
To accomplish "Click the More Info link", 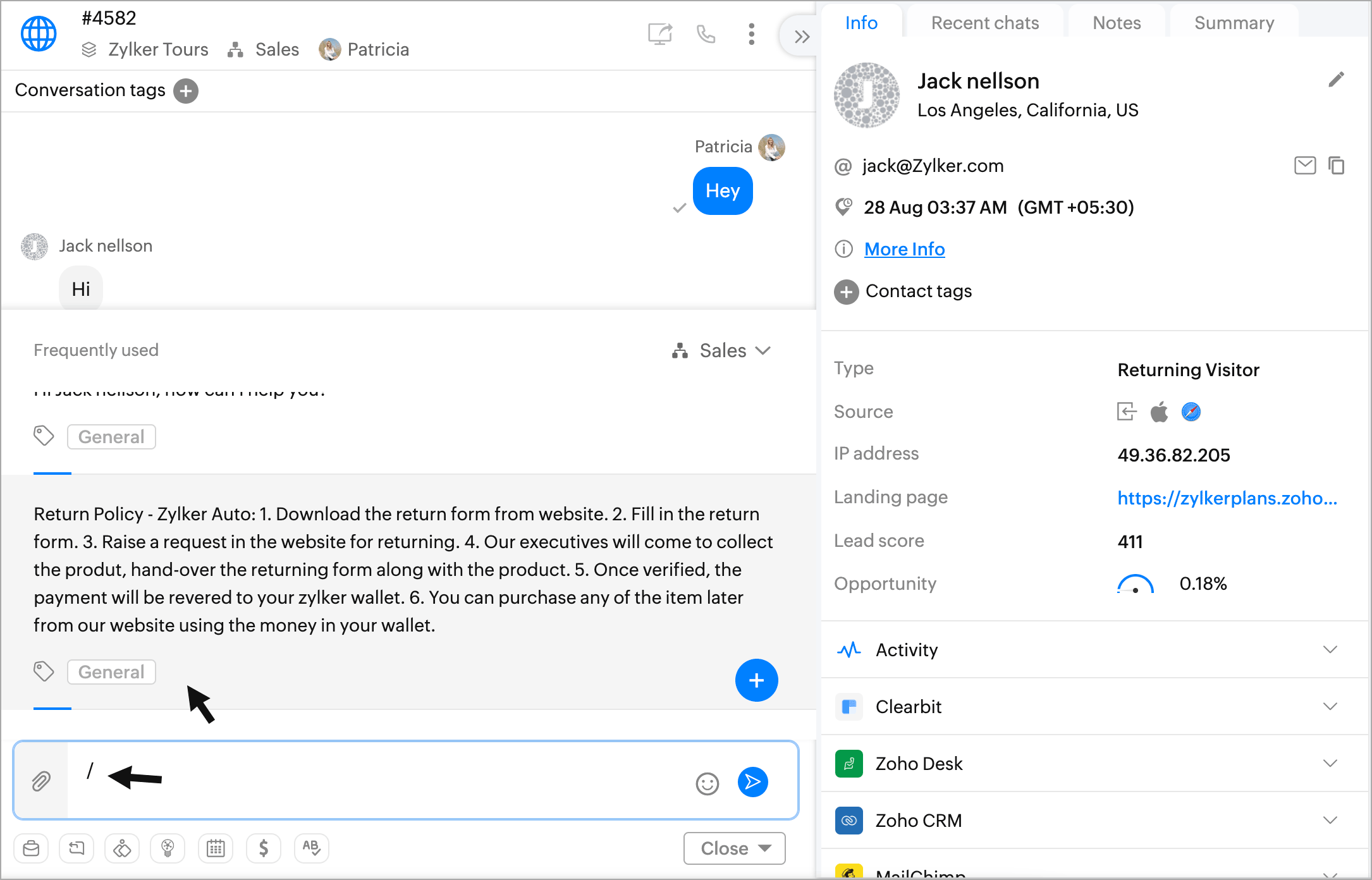I will (904, 249).
